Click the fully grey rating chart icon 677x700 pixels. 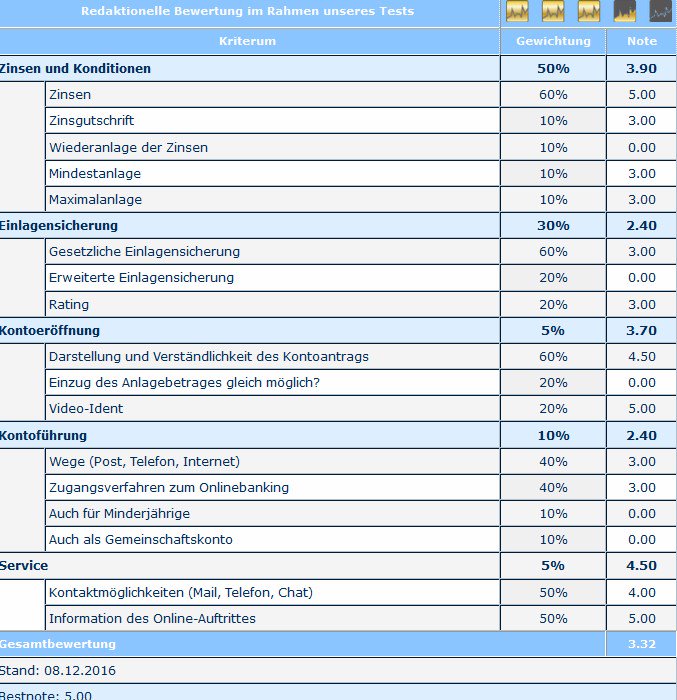(660, 11)
